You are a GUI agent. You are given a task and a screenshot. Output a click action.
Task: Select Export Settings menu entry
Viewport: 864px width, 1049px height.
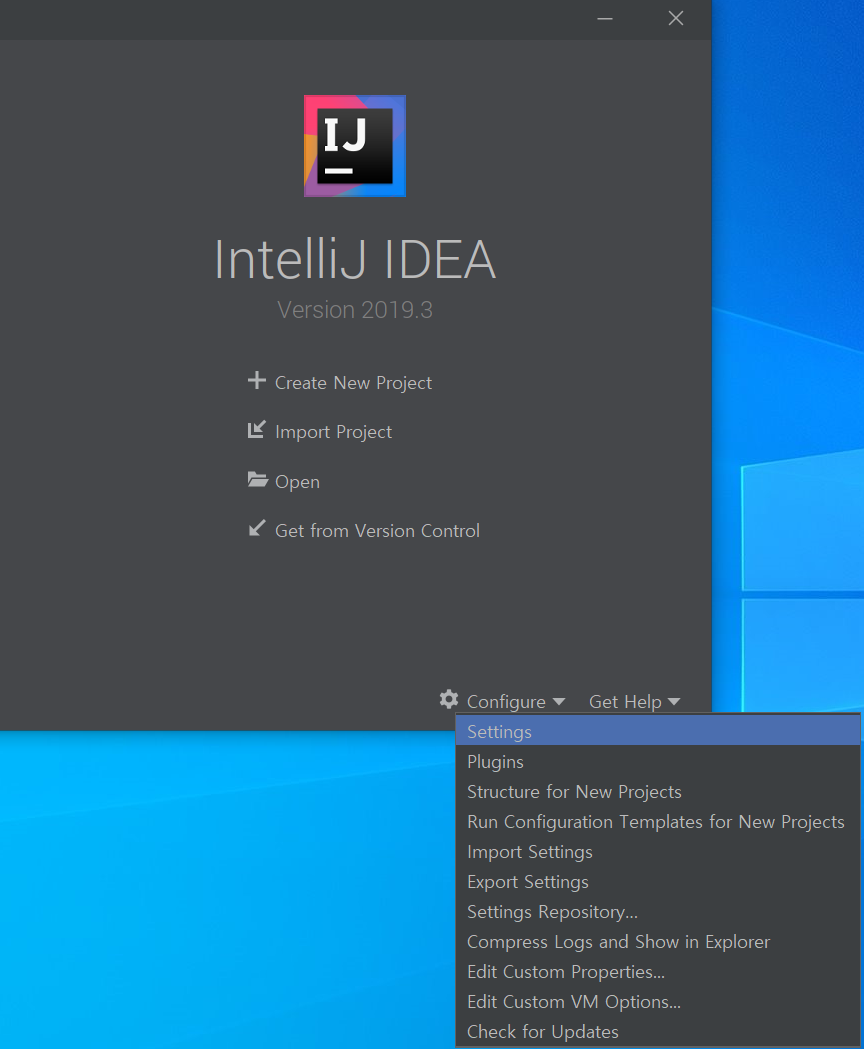658,882
